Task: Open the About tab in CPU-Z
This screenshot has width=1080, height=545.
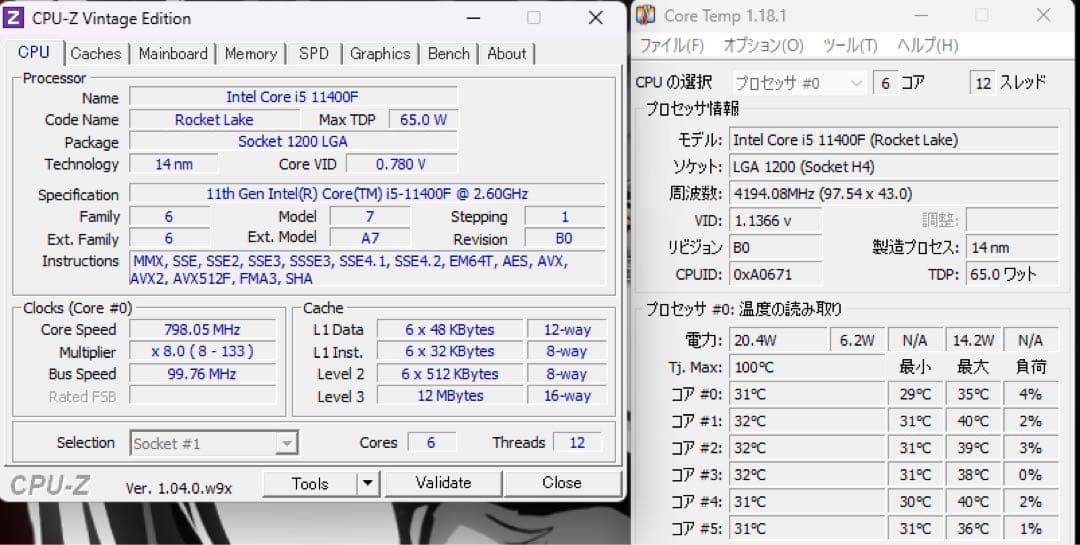Action: pyautogui.click(x=507, y=54)
